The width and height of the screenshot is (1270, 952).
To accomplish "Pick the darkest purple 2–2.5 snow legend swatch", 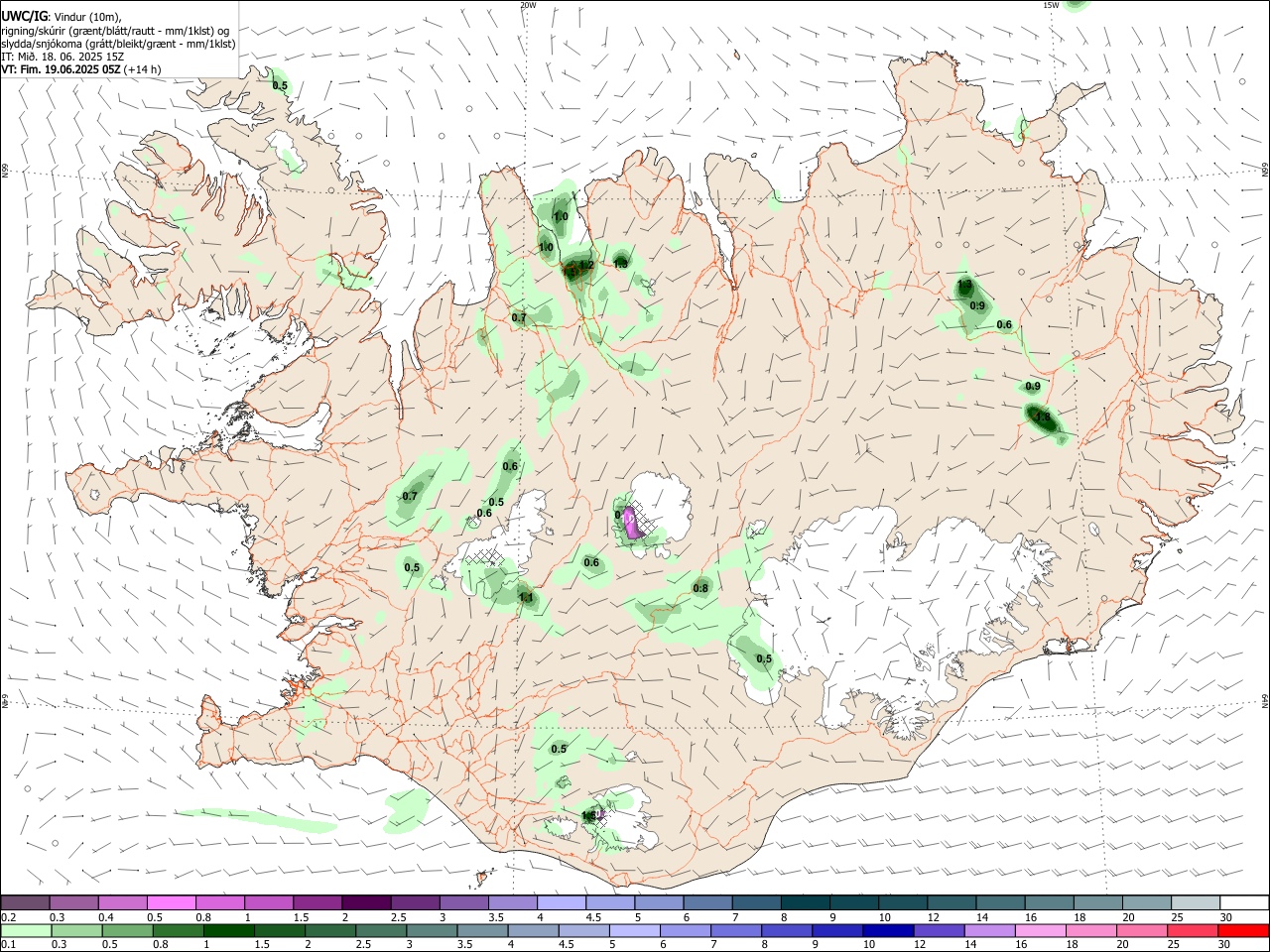I will [366, 903].
